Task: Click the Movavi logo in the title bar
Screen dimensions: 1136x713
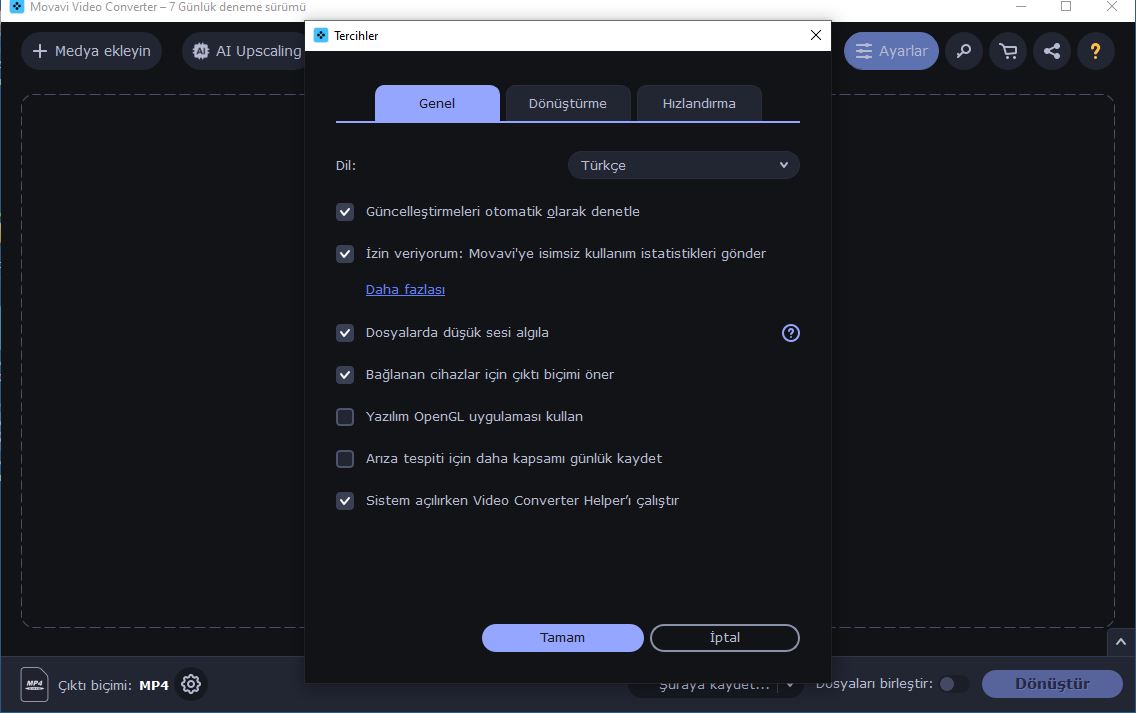Action: [17, 7]
